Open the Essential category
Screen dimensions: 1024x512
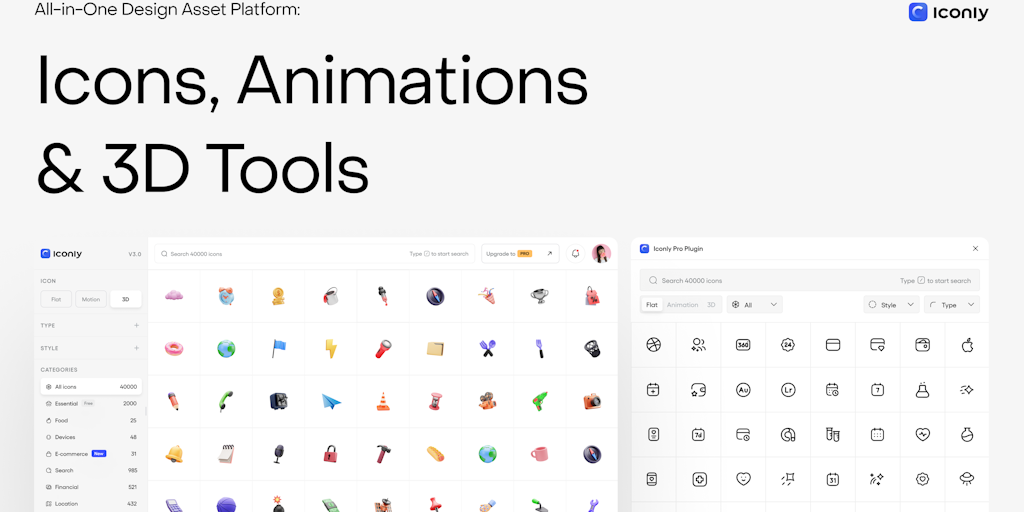91,404
